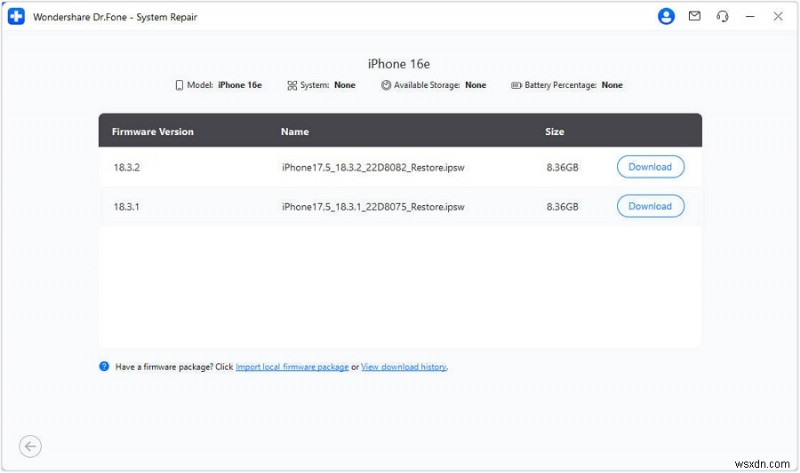The height and width of the screenshot is (473, 800).
Task: Open the headset support icon
Action: pyautogui.click(x=722, y=17)
